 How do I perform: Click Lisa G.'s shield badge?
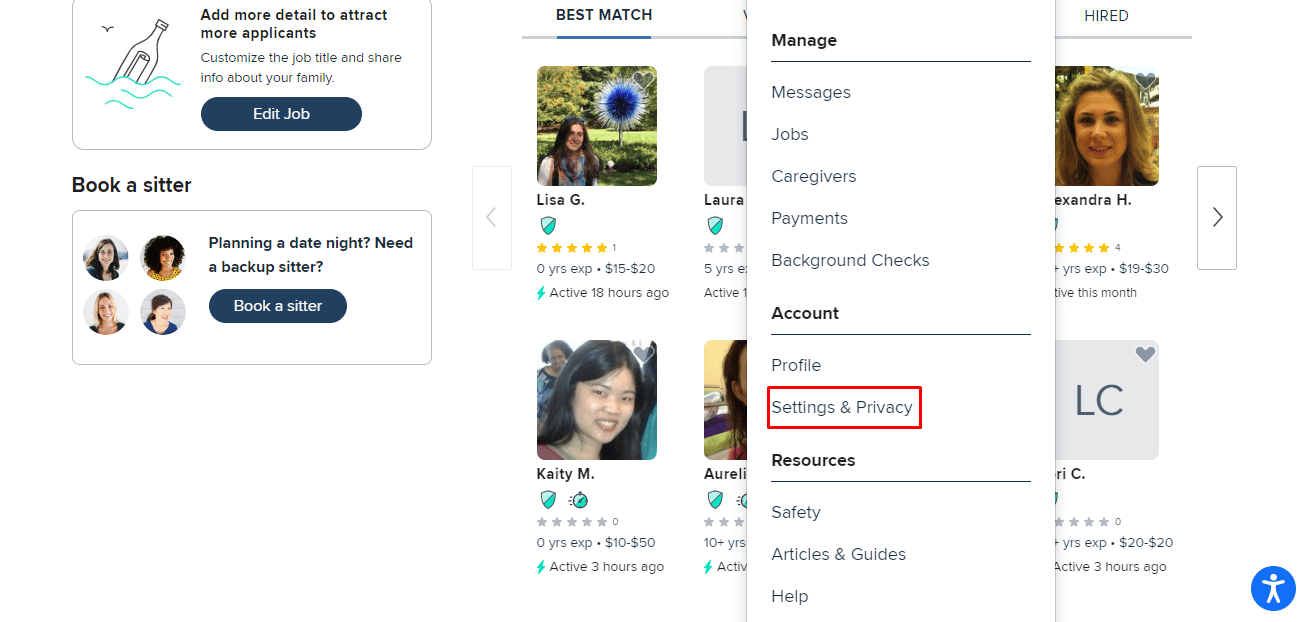click(548, 225)
